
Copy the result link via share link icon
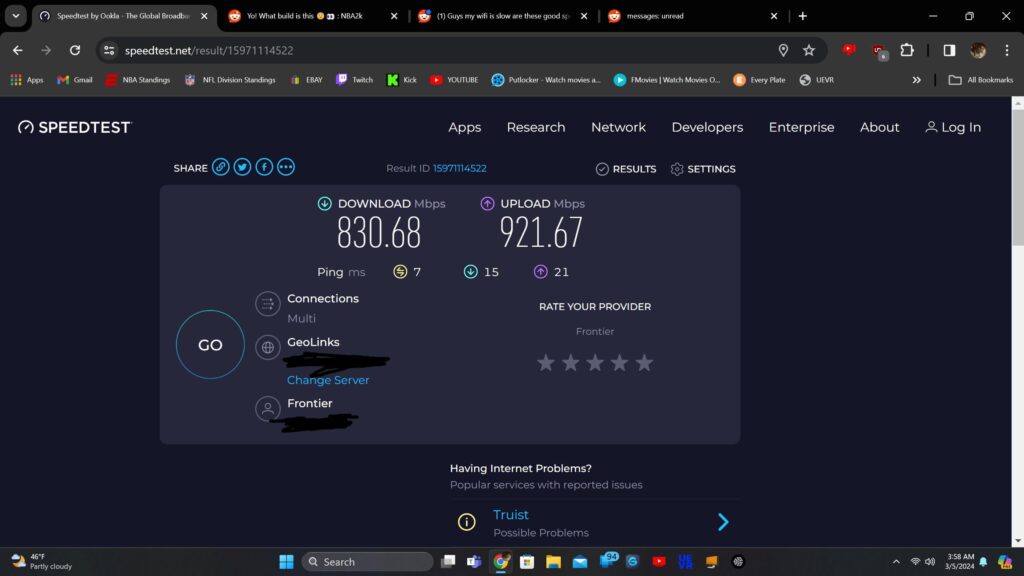(221, 167)
